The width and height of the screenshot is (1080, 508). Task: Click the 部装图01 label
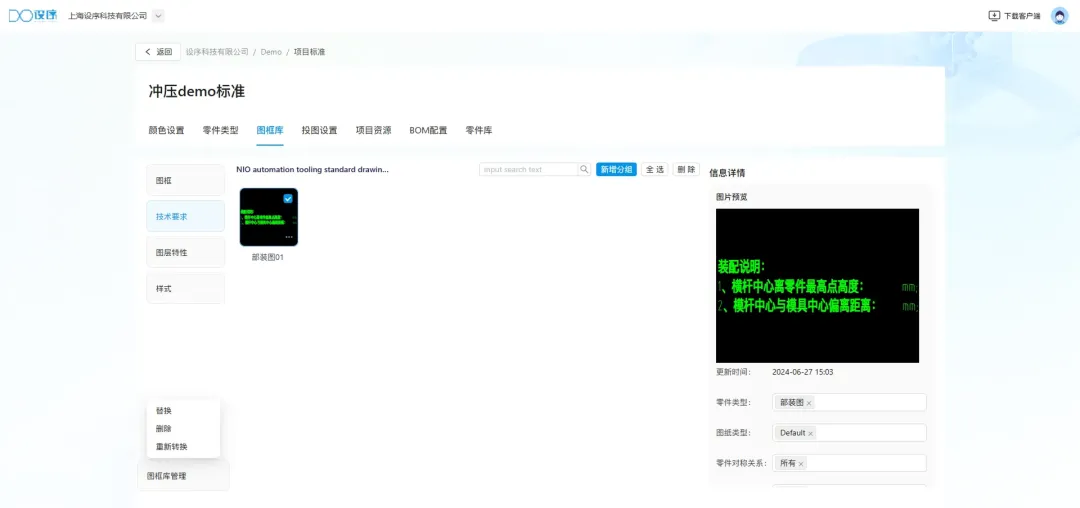coord(268,257)
